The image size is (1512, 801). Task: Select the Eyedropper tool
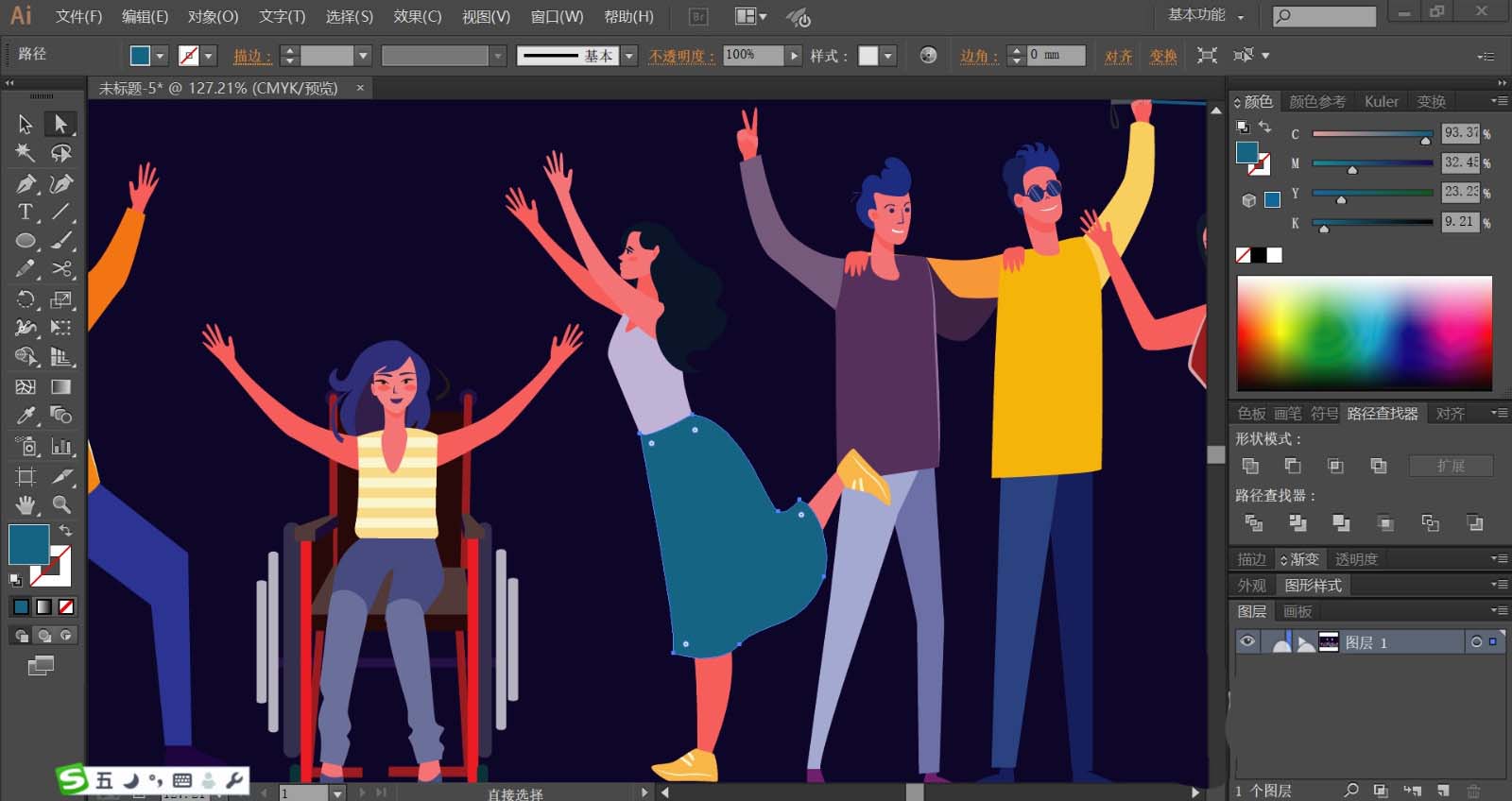[x=26, y=416]
